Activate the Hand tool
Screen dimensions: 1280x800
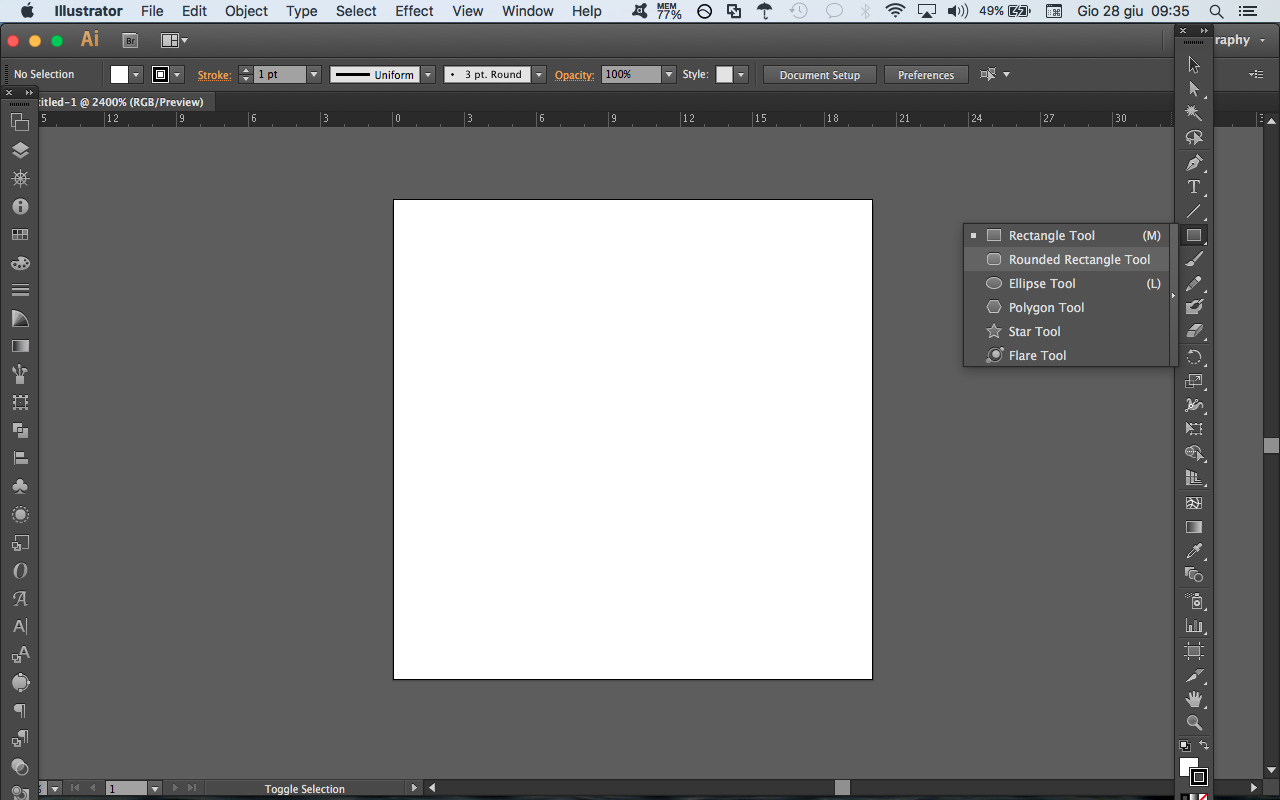point(1194,699)
